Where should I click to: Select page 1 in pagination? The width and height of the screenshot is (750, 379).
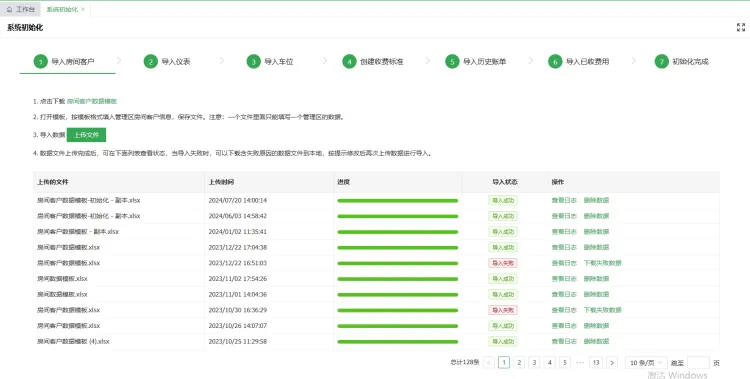504,363
